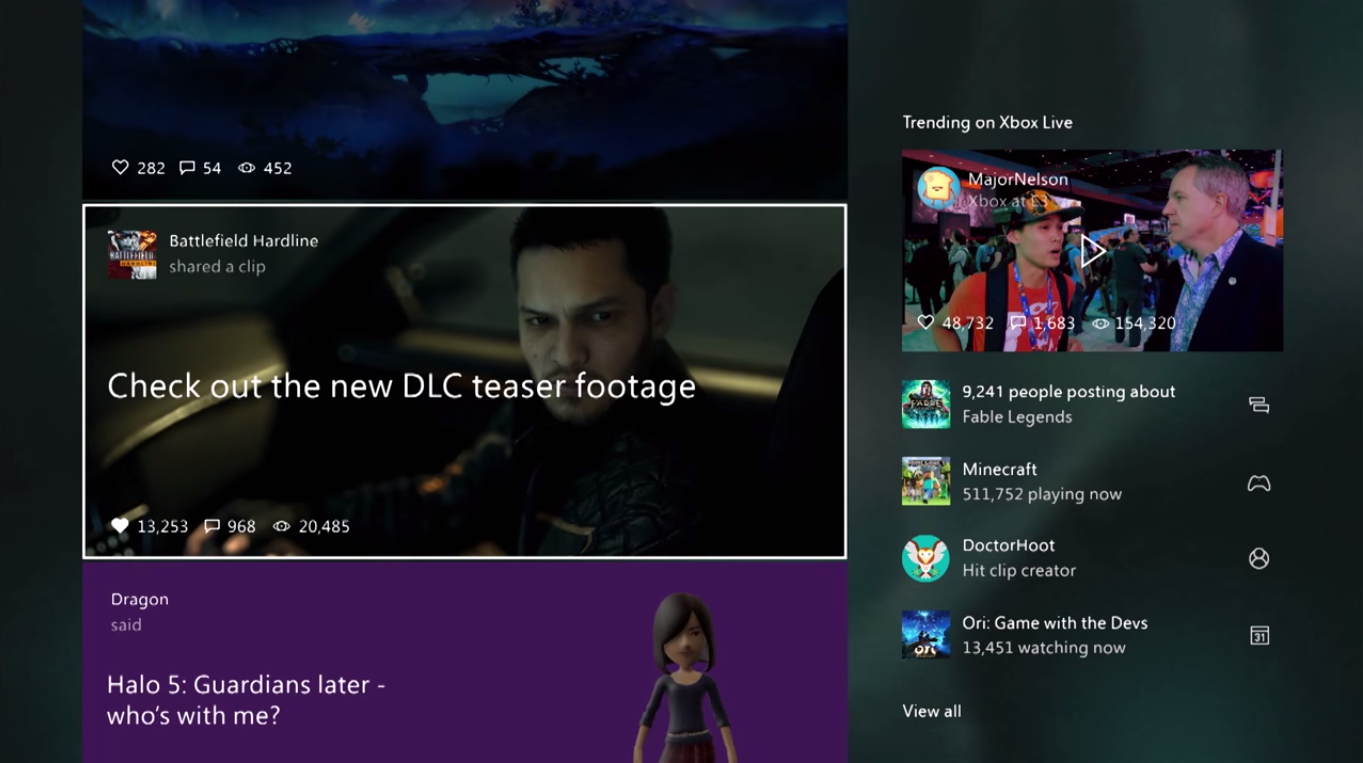
Task: Like the top post with 282 hearts
Action: (120, 168)
